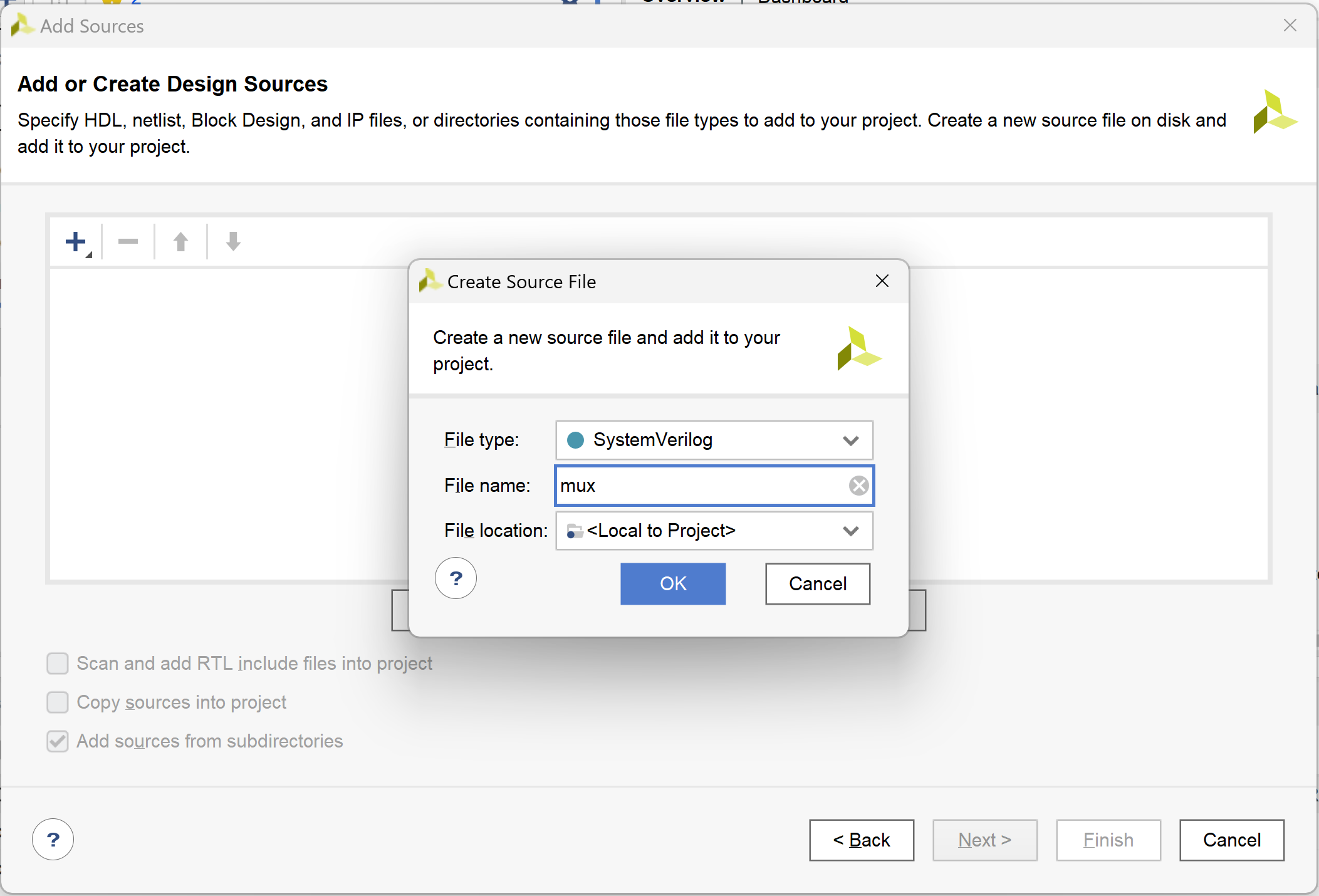Toggle Add sources from subdirectories checkbox
The image size is (1319, 896).
58,741
